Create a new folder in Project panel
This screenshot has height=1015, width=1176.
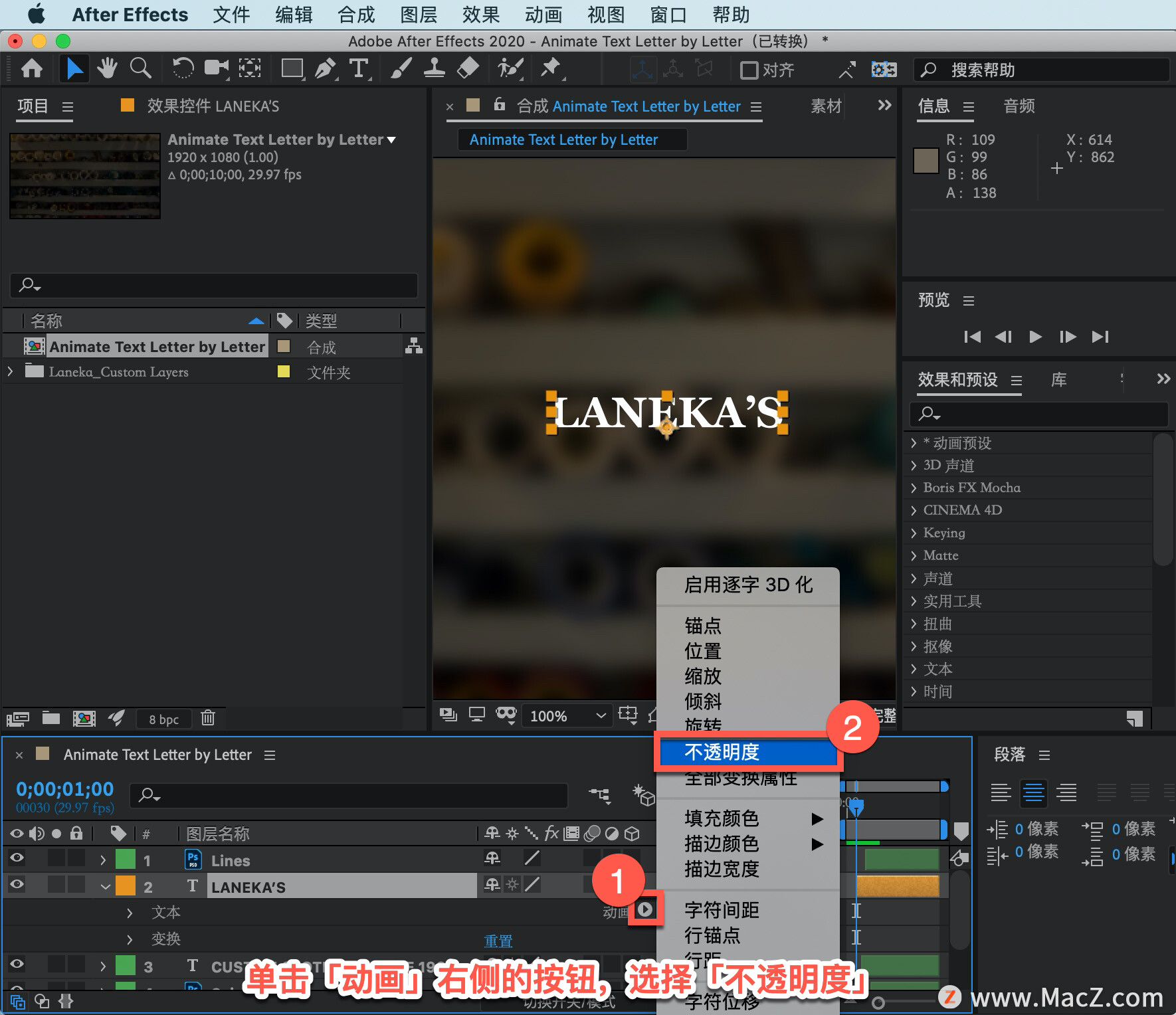click(x=51, y=717)
